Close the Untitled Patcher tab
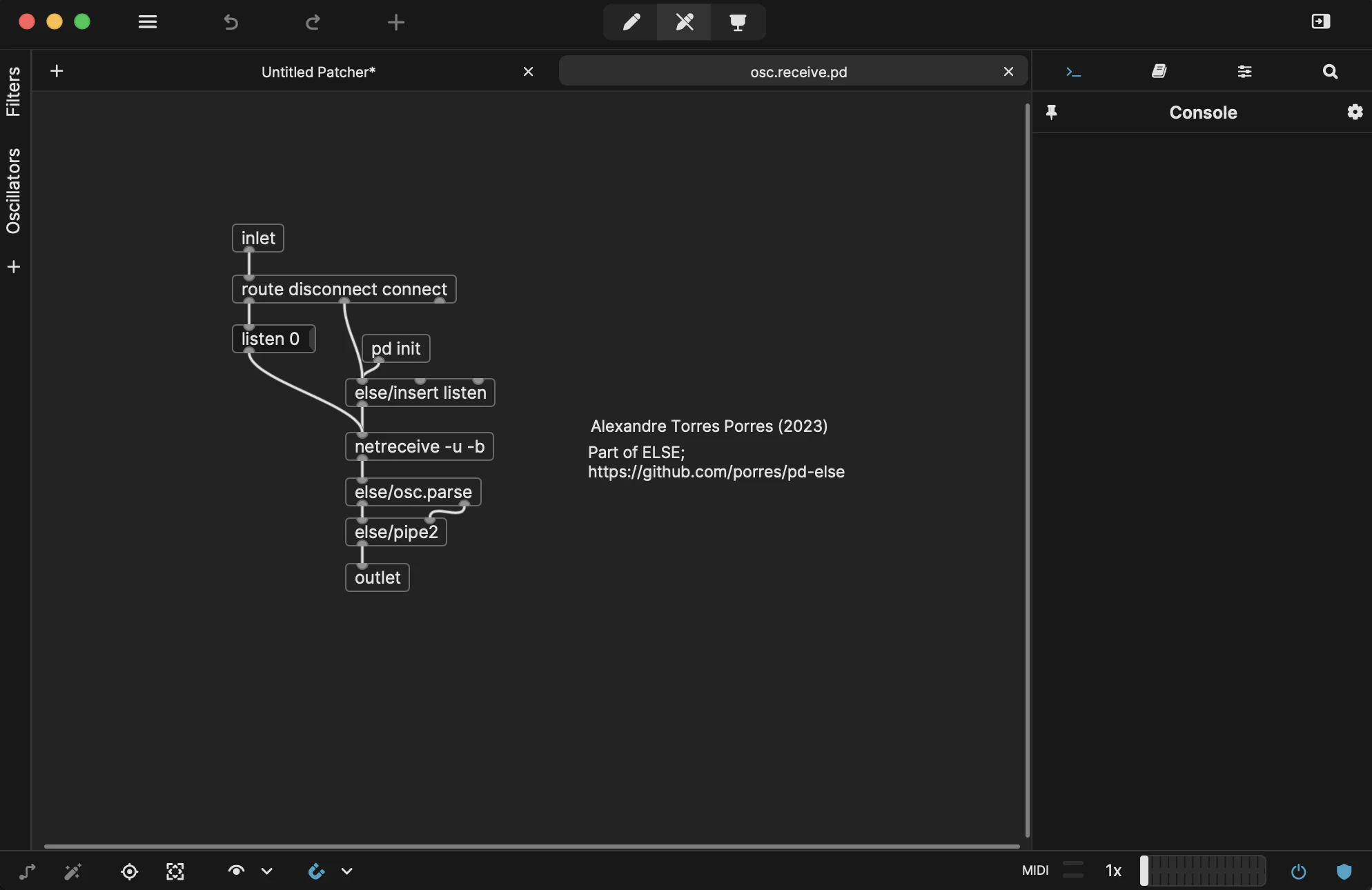 click(x=529, y=72)
